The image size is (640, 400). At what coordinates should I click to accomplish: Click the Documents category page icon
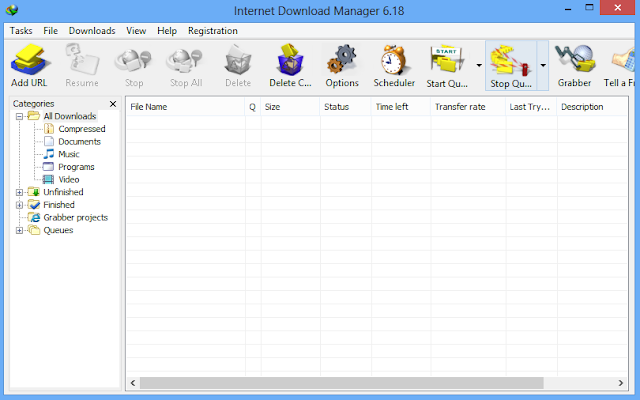pos(49,142)
